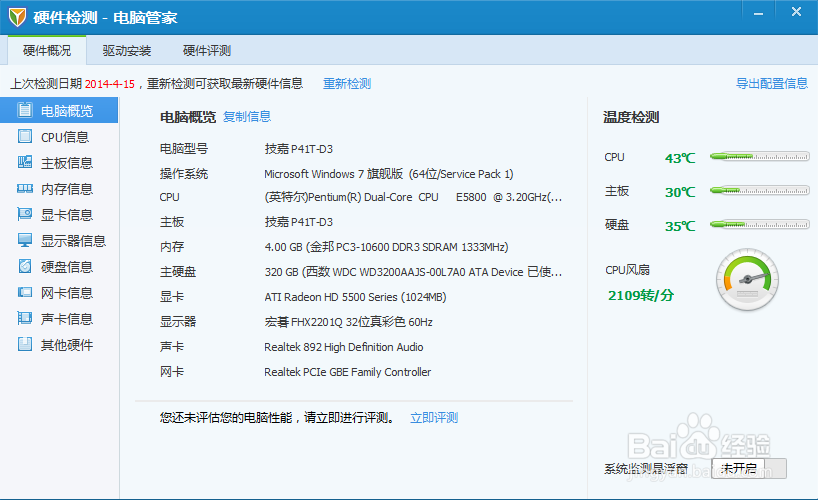Click the 复制信息 link

pyautogui.click(x=247, y=116)
